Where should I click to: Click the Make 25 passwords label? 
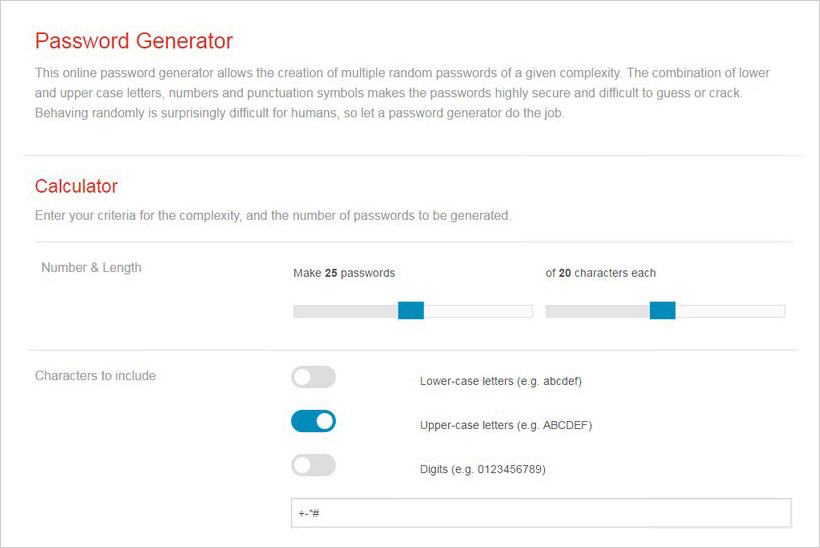[x=344, y=273]
